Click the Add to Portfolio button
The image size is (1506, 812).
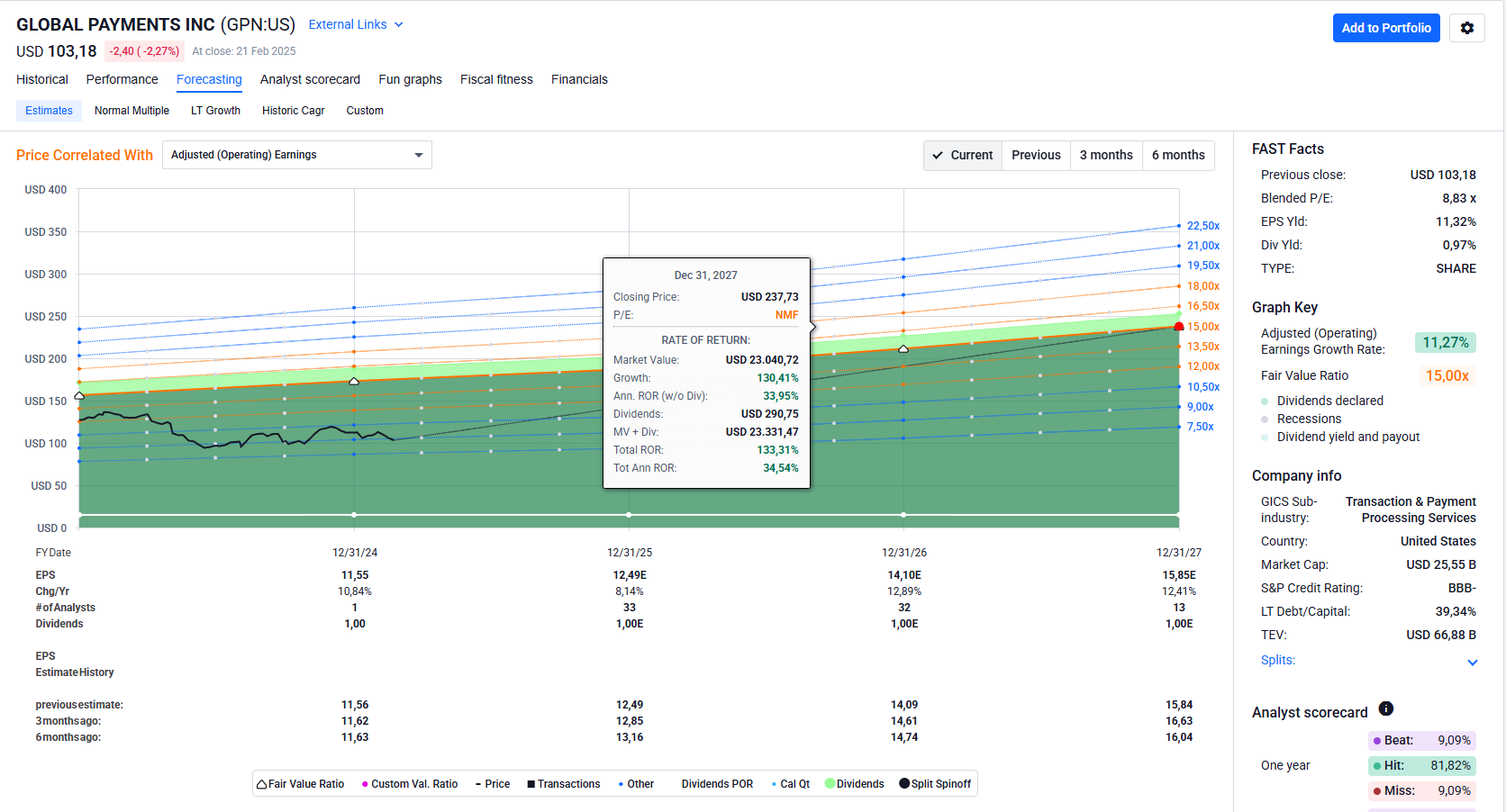coord(1385,28)
